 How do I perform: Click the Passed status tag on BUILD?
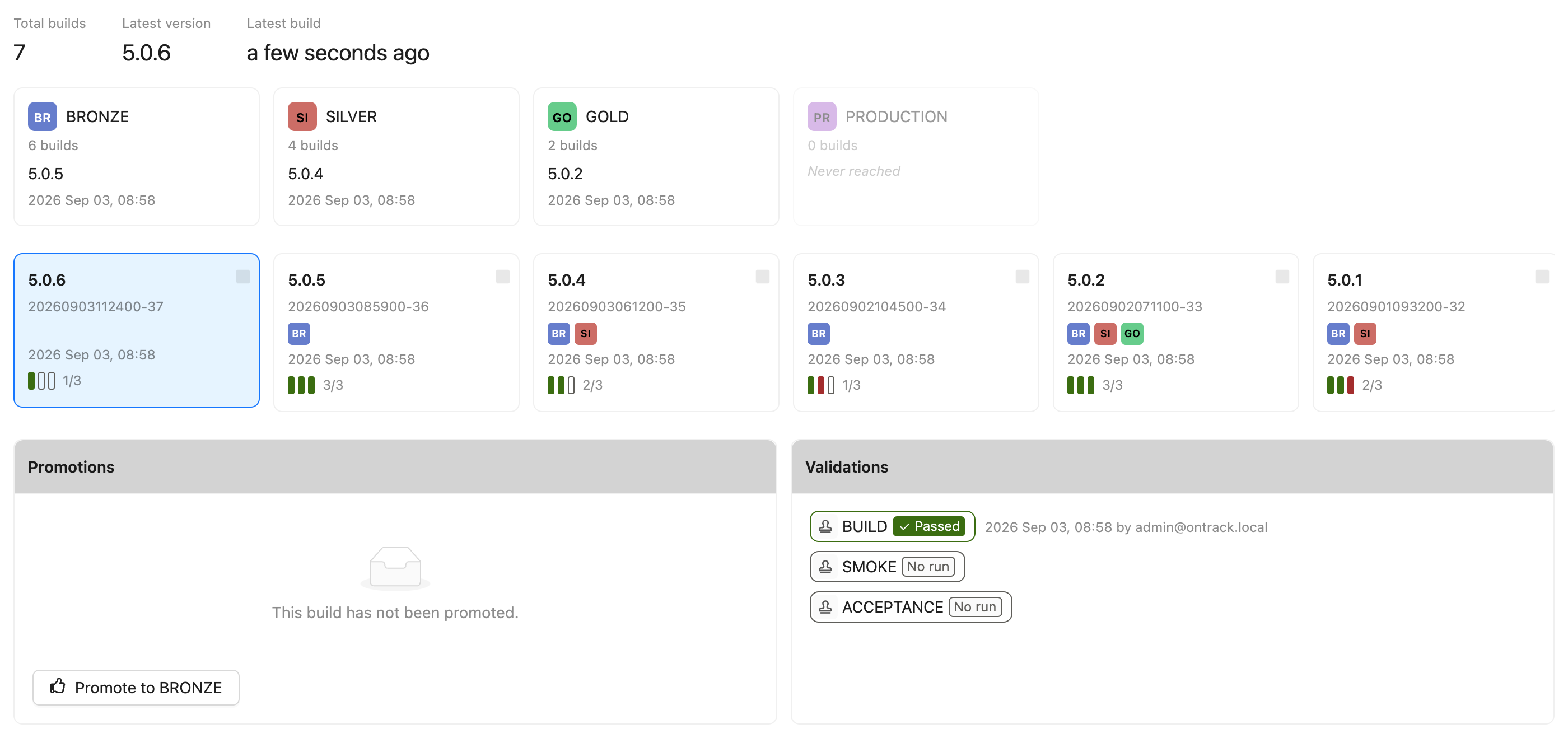[929, 526]
